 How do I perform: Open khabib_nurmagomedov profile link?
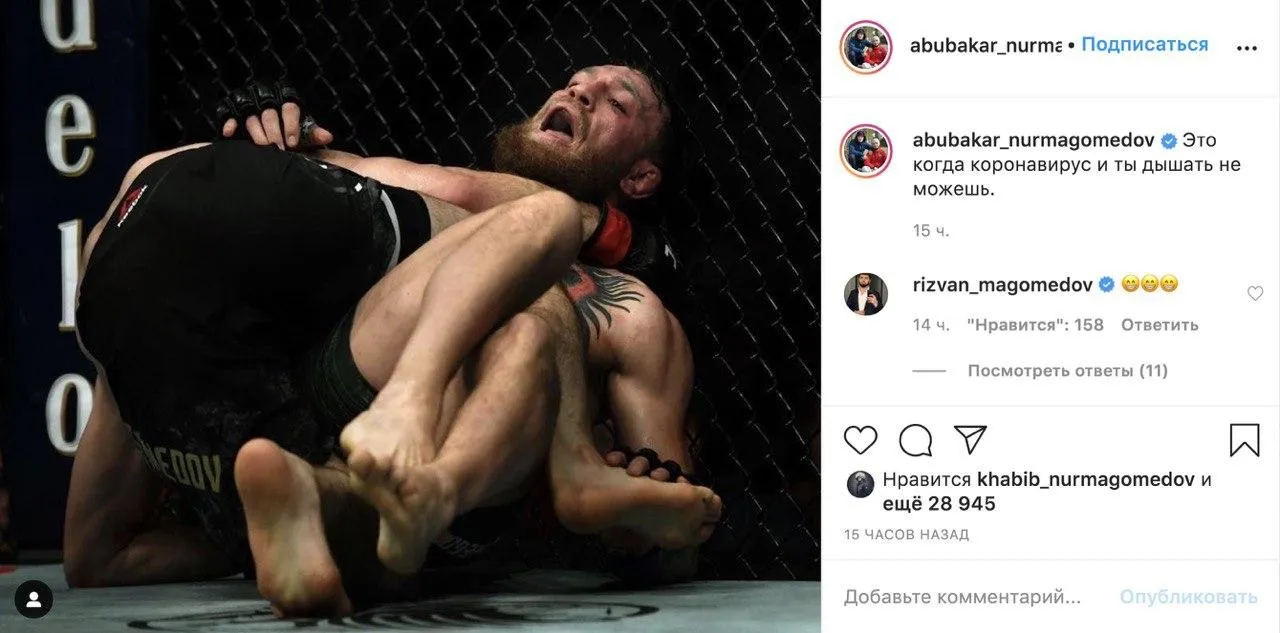(1085, 479)
